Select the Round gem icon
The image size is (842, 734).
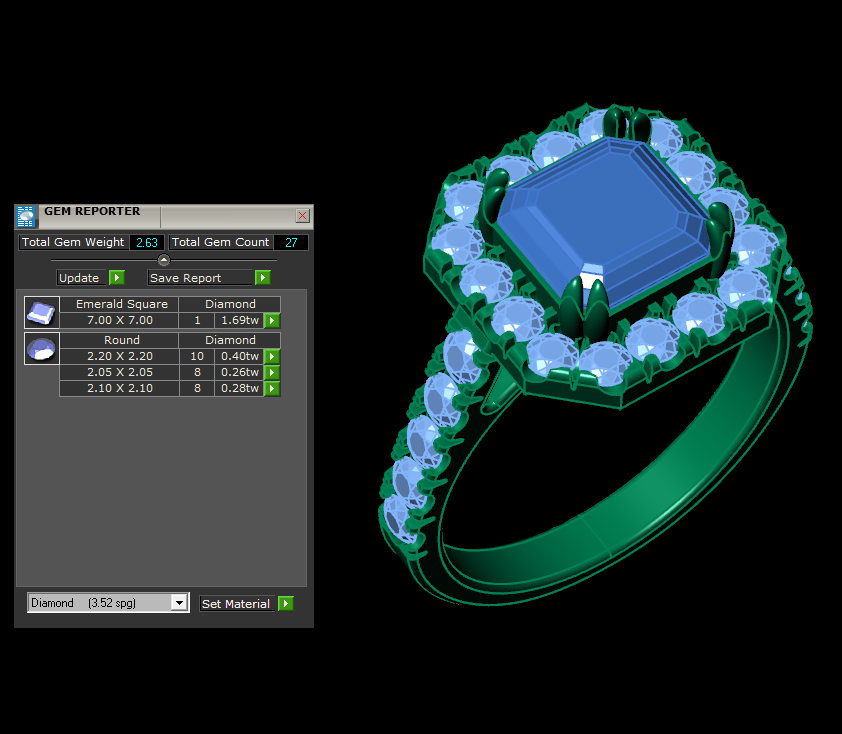41,349
